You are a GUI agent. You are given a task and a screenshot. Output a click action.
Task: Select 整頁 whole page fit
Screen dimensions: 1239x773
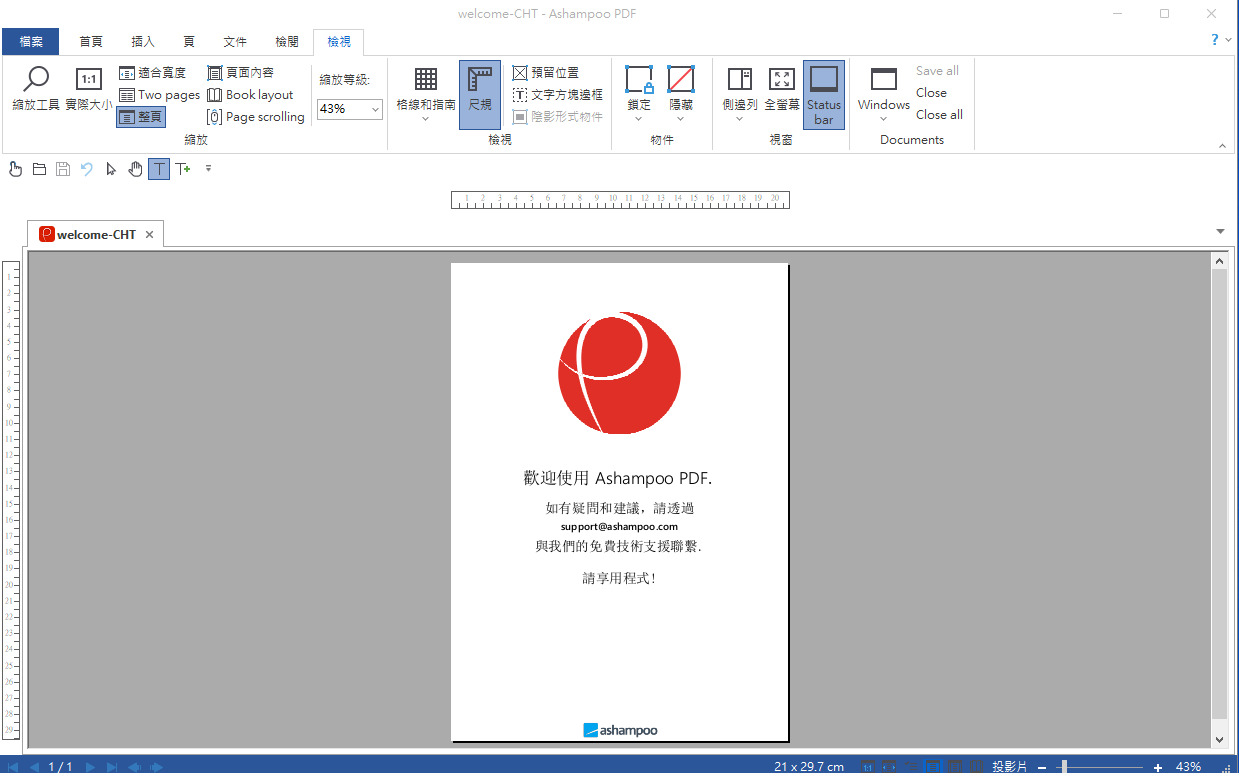pos(141,117)
